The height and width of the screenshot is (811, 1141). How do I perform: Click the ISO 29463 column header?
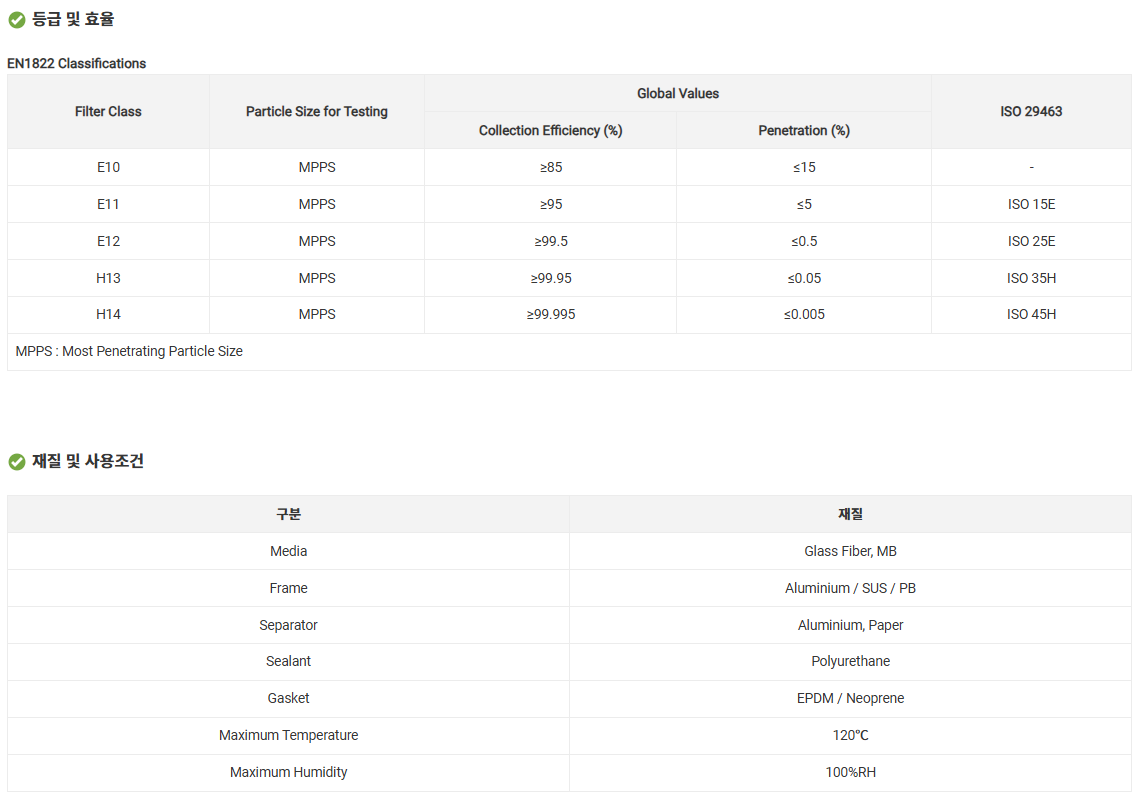pyautogui.click(x=1031, y=112)
